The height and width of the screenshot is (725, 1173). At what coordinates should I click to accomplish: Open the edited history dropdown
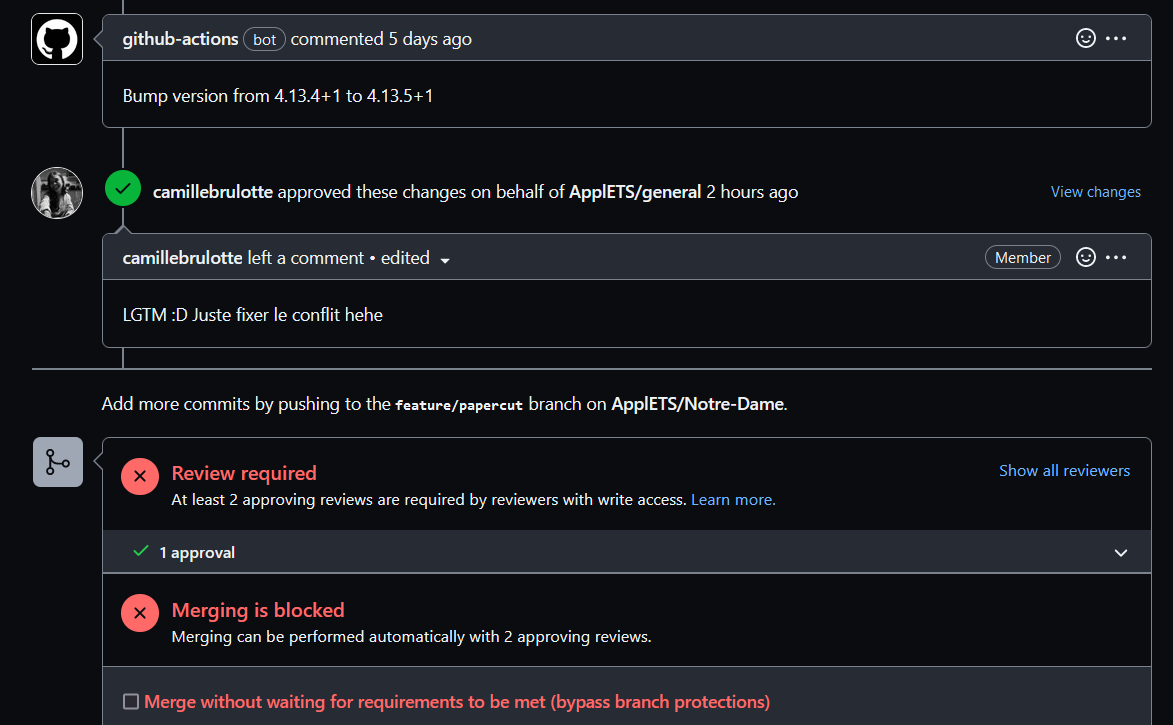(445, 259)
